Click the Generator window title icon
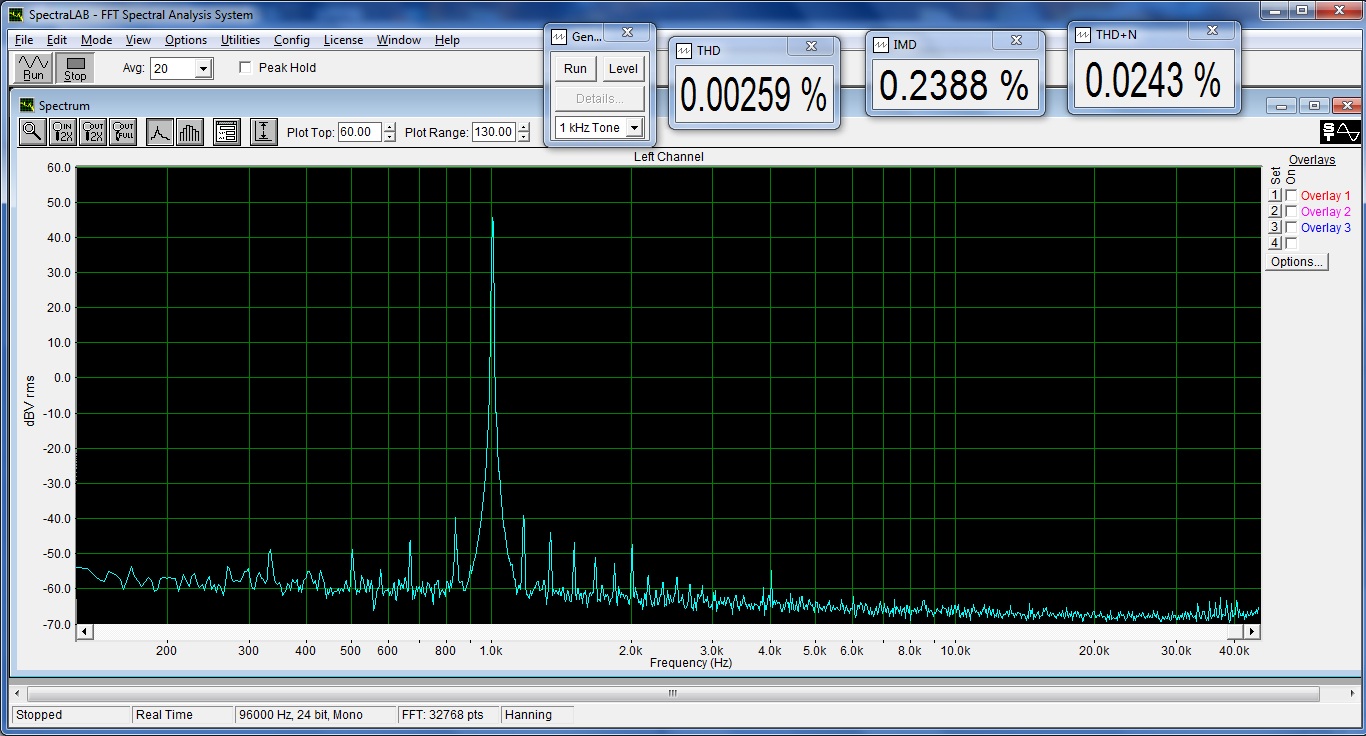 [x=560, y=36]
